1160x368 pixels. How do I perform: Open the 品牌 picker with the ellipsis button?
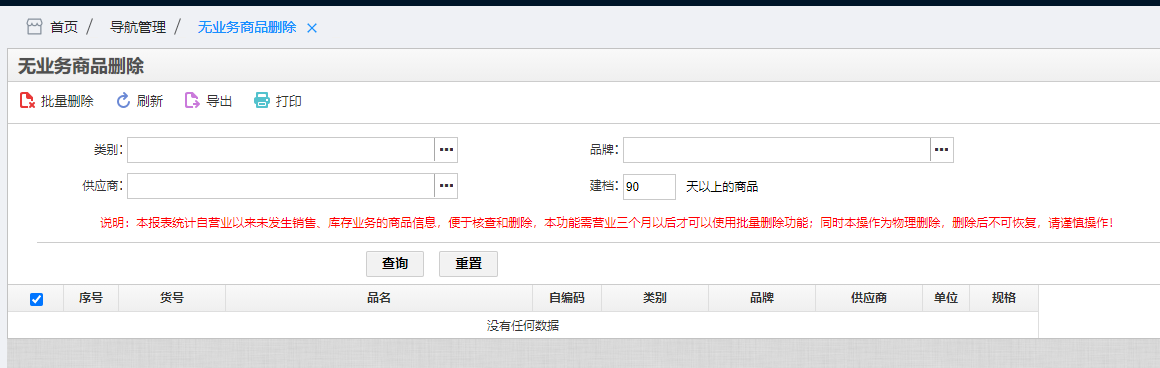tap(942, 150)
